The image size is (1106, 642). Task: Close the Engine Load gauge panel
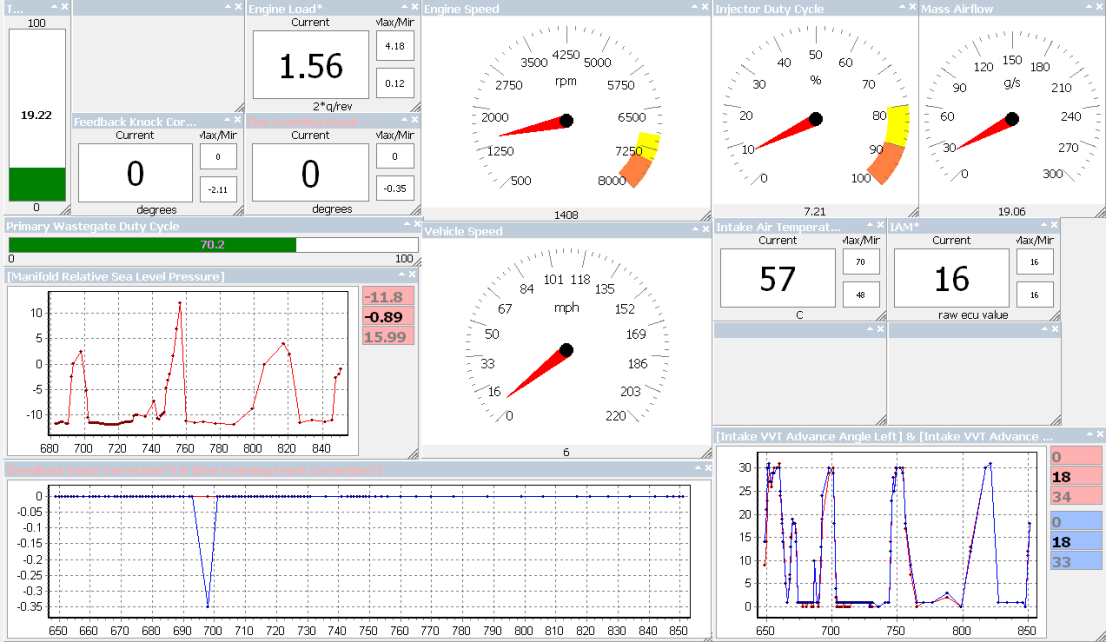coord(414,8)
